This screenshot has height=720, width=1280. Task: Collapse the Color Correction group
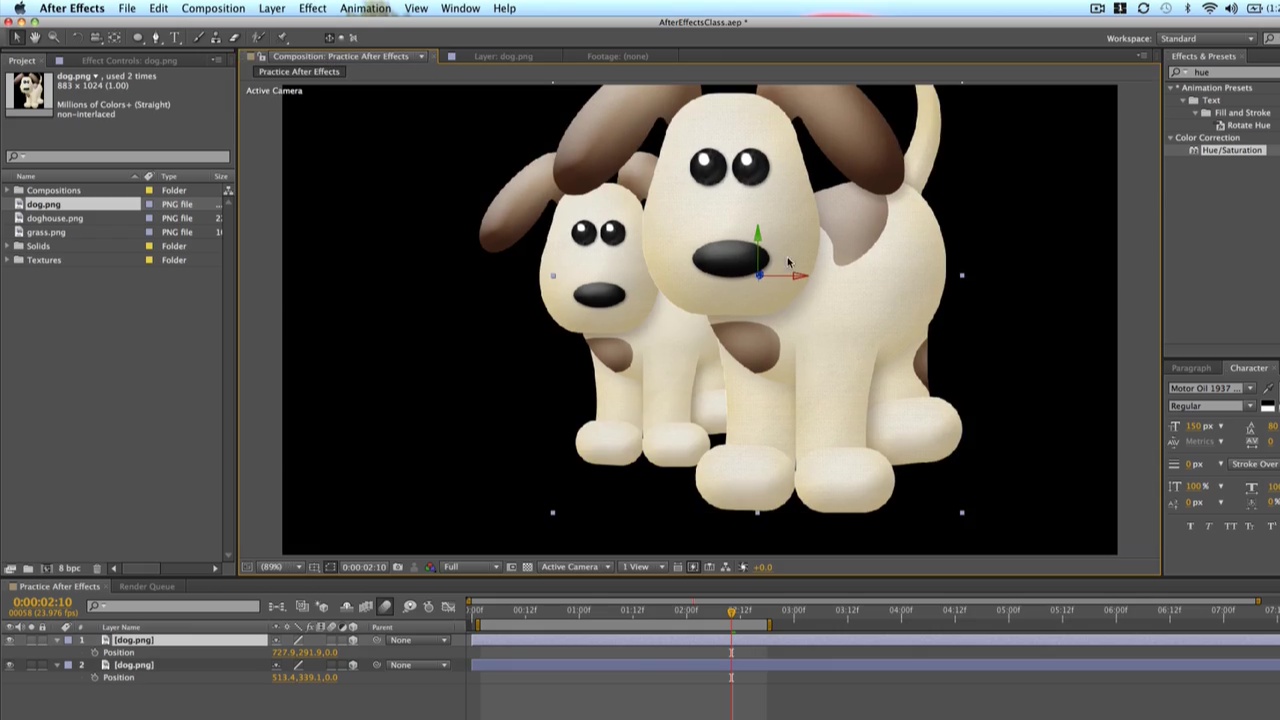click(1171, 138)
